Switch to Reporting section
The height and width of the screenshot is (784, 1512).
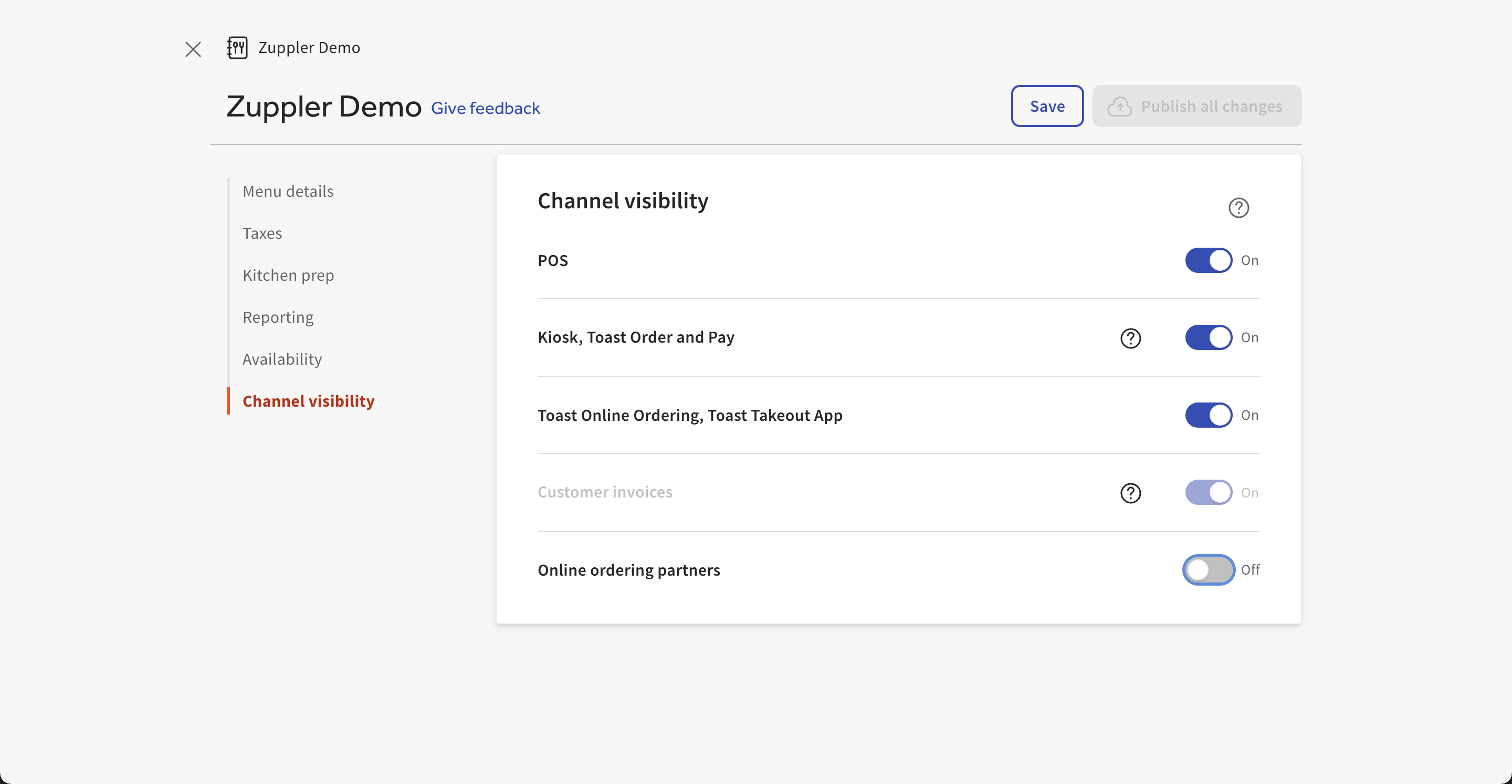[278, 317]
